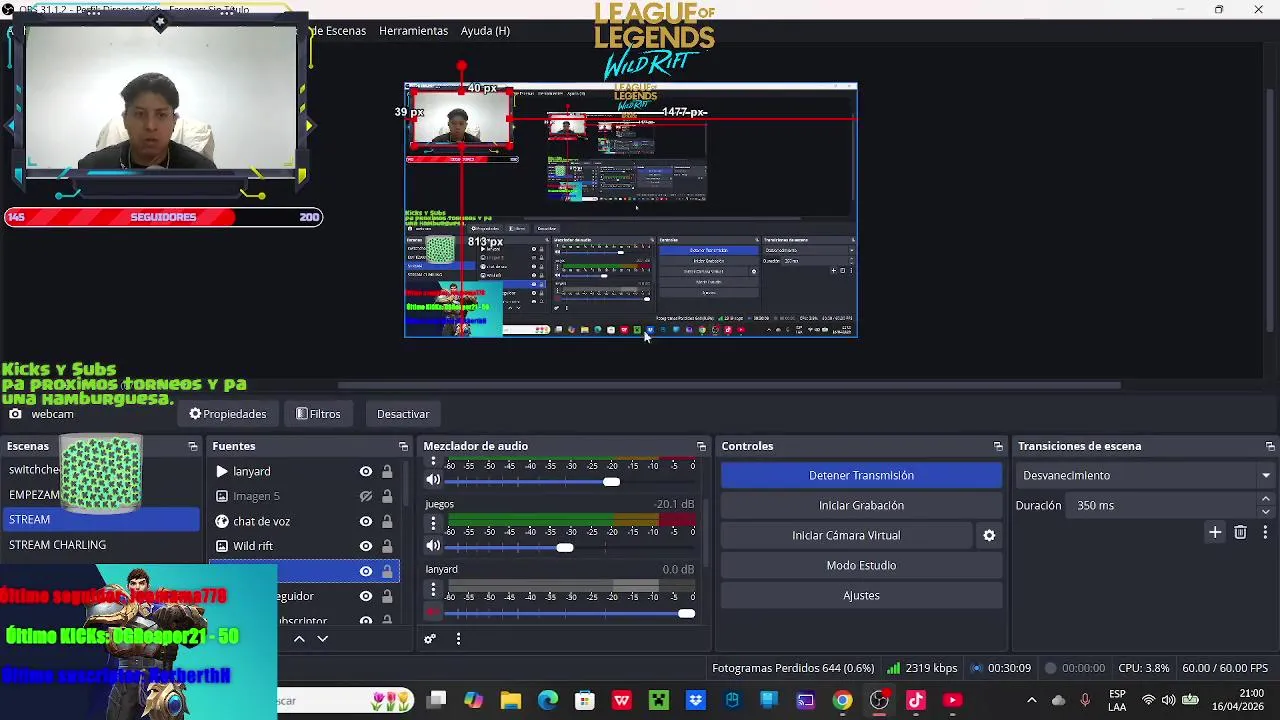This screenshot has height=720, width=1280.
Task: Open Google Chrome from the taskbar
Action: click(842, 700)
